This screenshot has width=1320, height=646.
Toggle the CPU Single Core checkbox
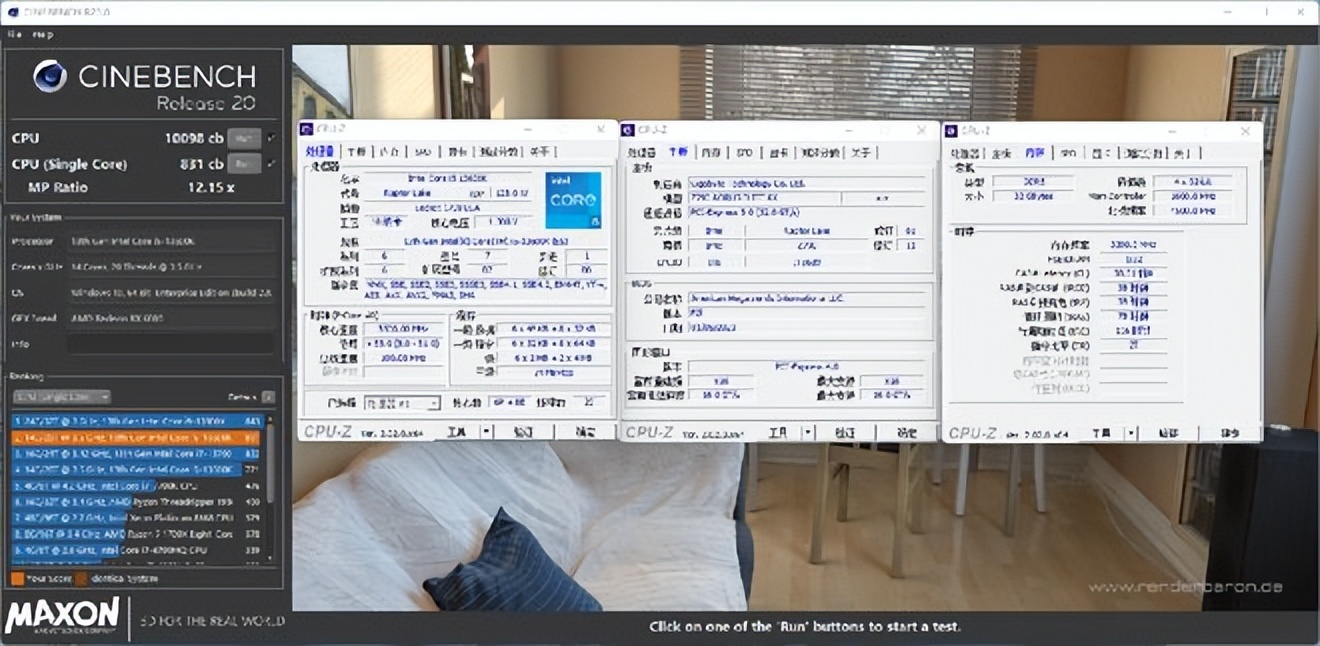[x=271, y=163]
